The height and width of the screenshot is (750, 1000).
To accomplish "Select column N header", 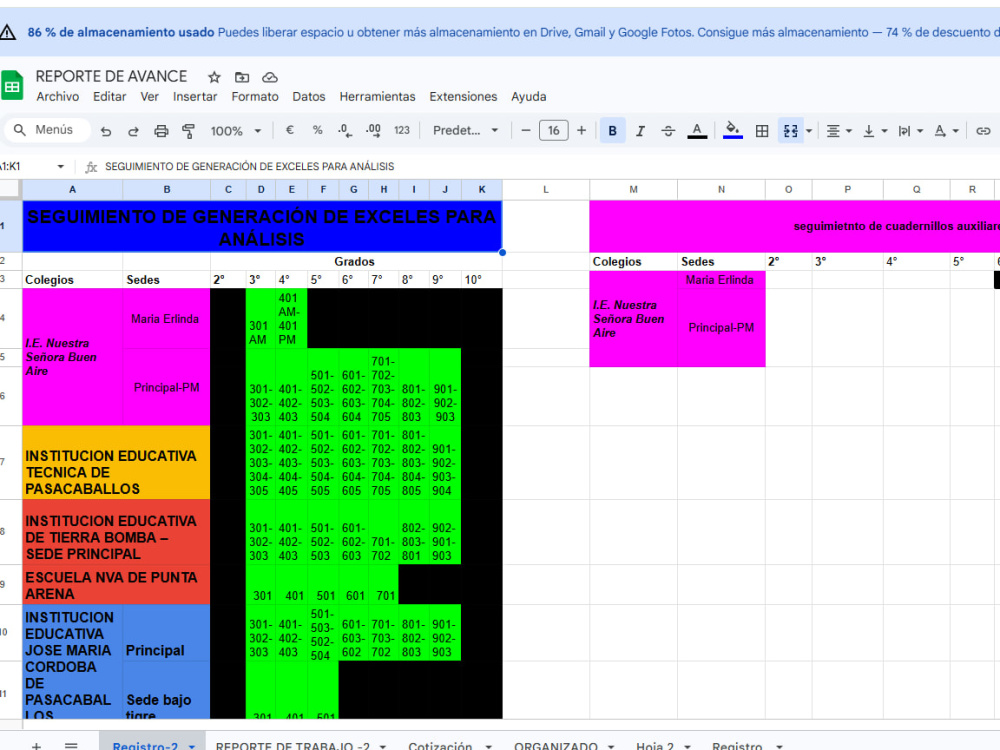I will click(721, 189).
